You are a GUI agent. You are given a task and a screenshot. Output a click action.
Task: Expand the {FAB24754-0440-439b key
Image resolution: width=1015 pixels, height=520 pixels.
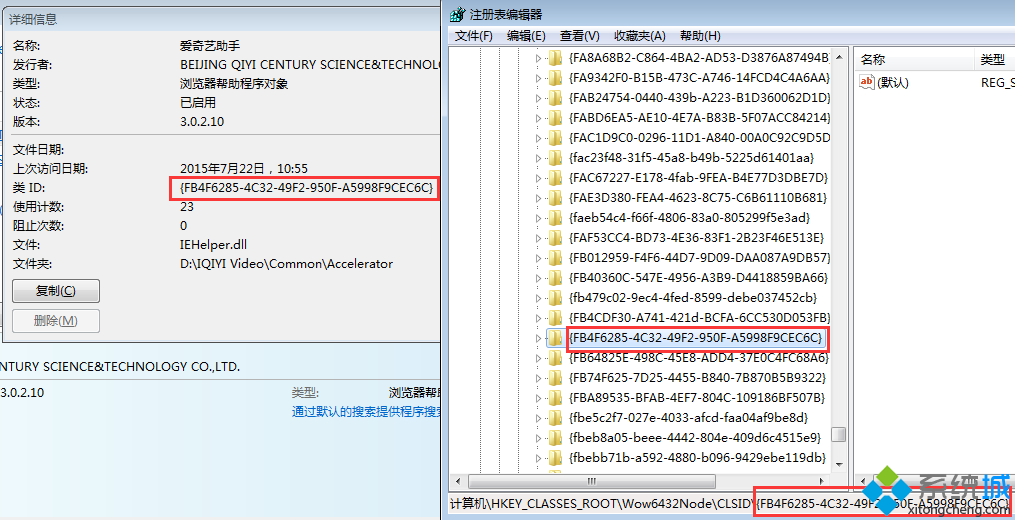538,98
